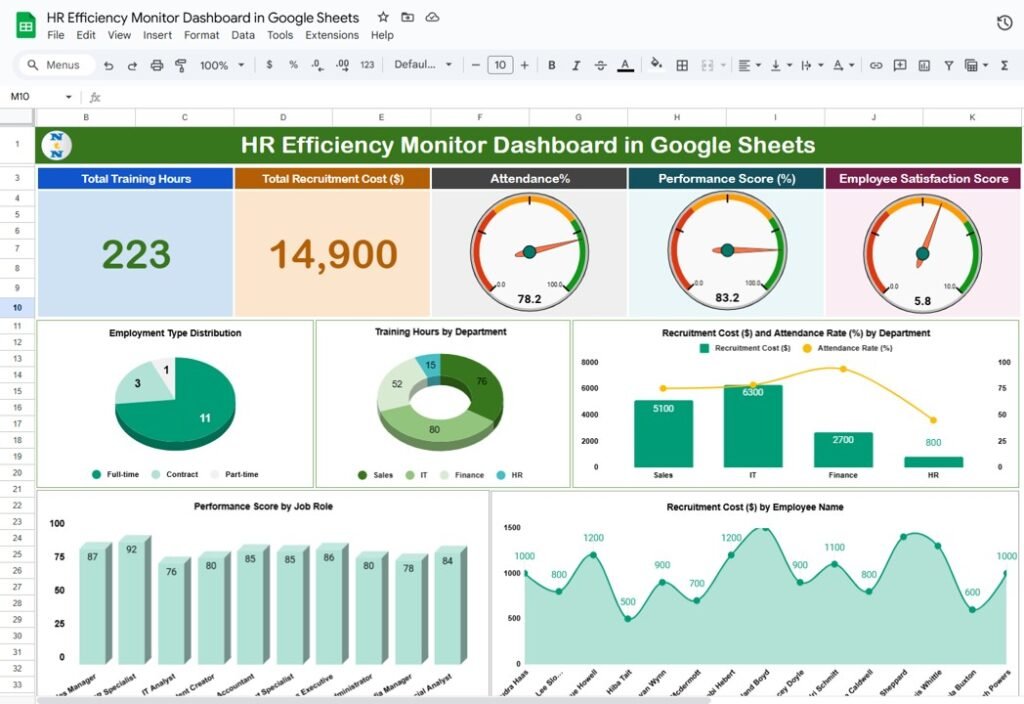The image size is (1024, 704).
Task: Click the Full-time legend entry
Action: point(116,474)
